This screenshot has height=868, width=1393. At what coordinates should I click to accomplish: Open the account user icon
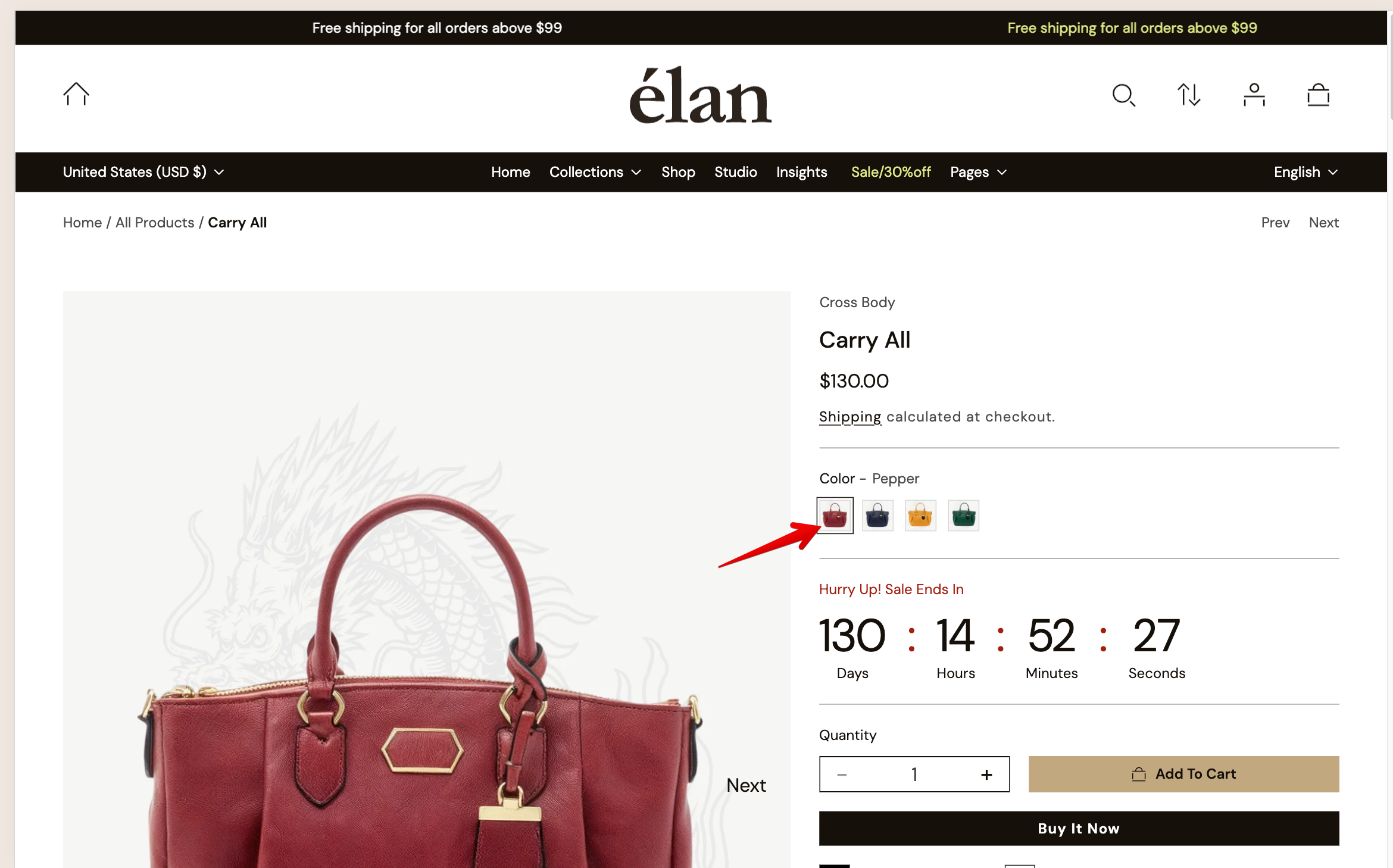tap(1254, 95)
